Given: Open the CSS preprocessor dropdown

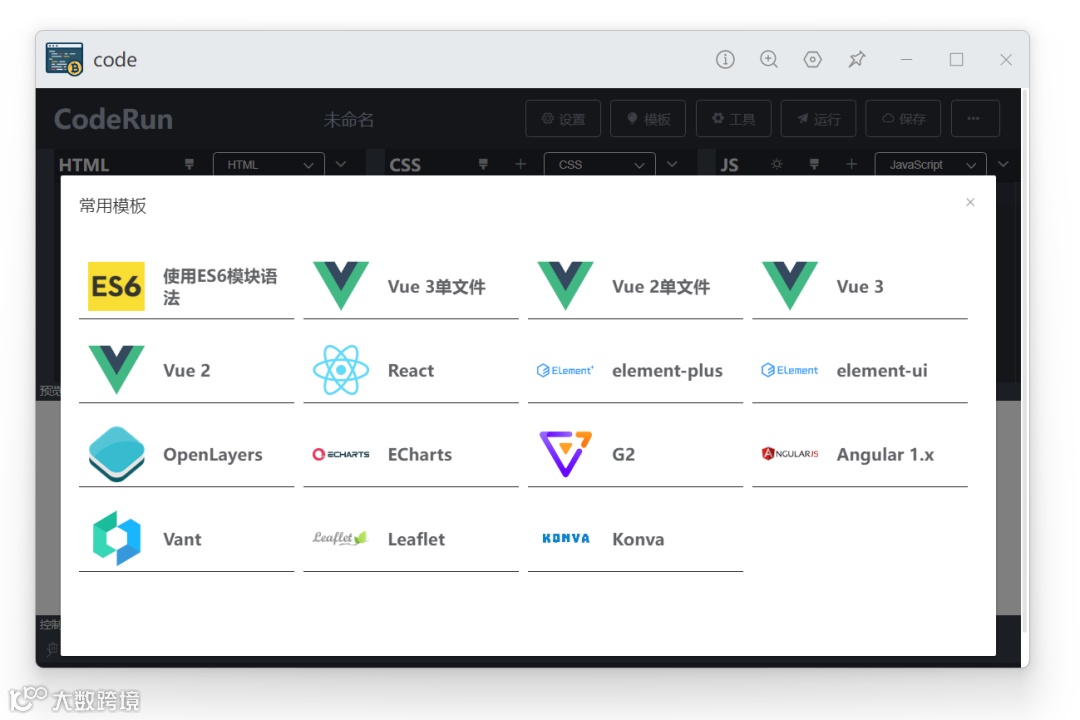Looking at the screenshot, I should 599,165.
